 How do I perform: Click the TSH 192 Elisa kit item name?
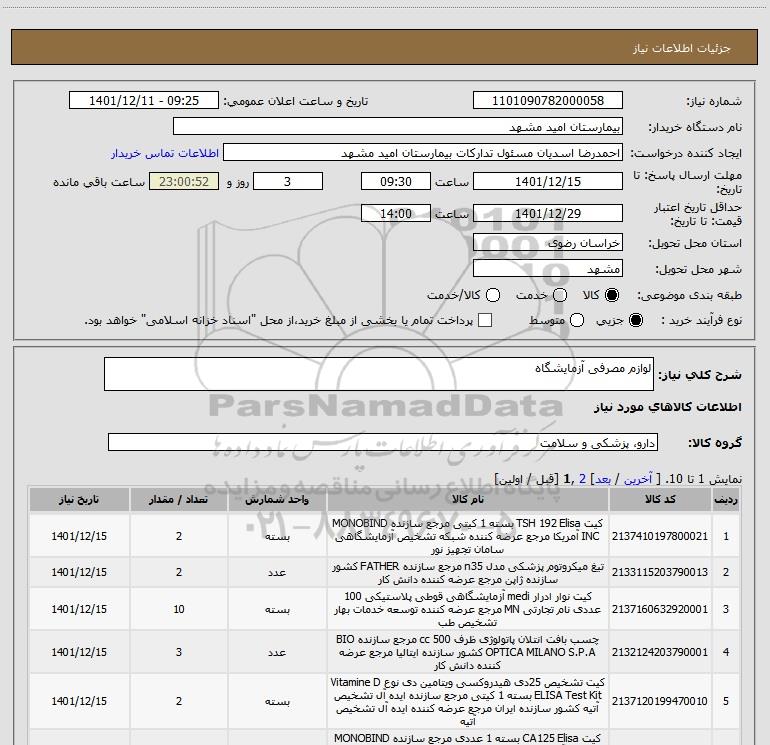coord(468,536)
